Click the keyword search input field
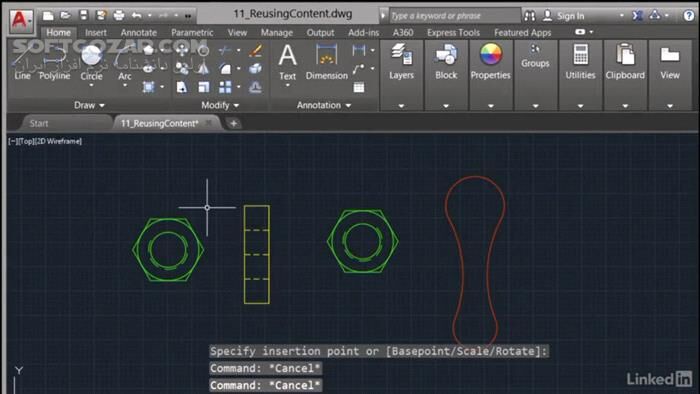Viewport: 700px width, 394px height. coord(454,16)
